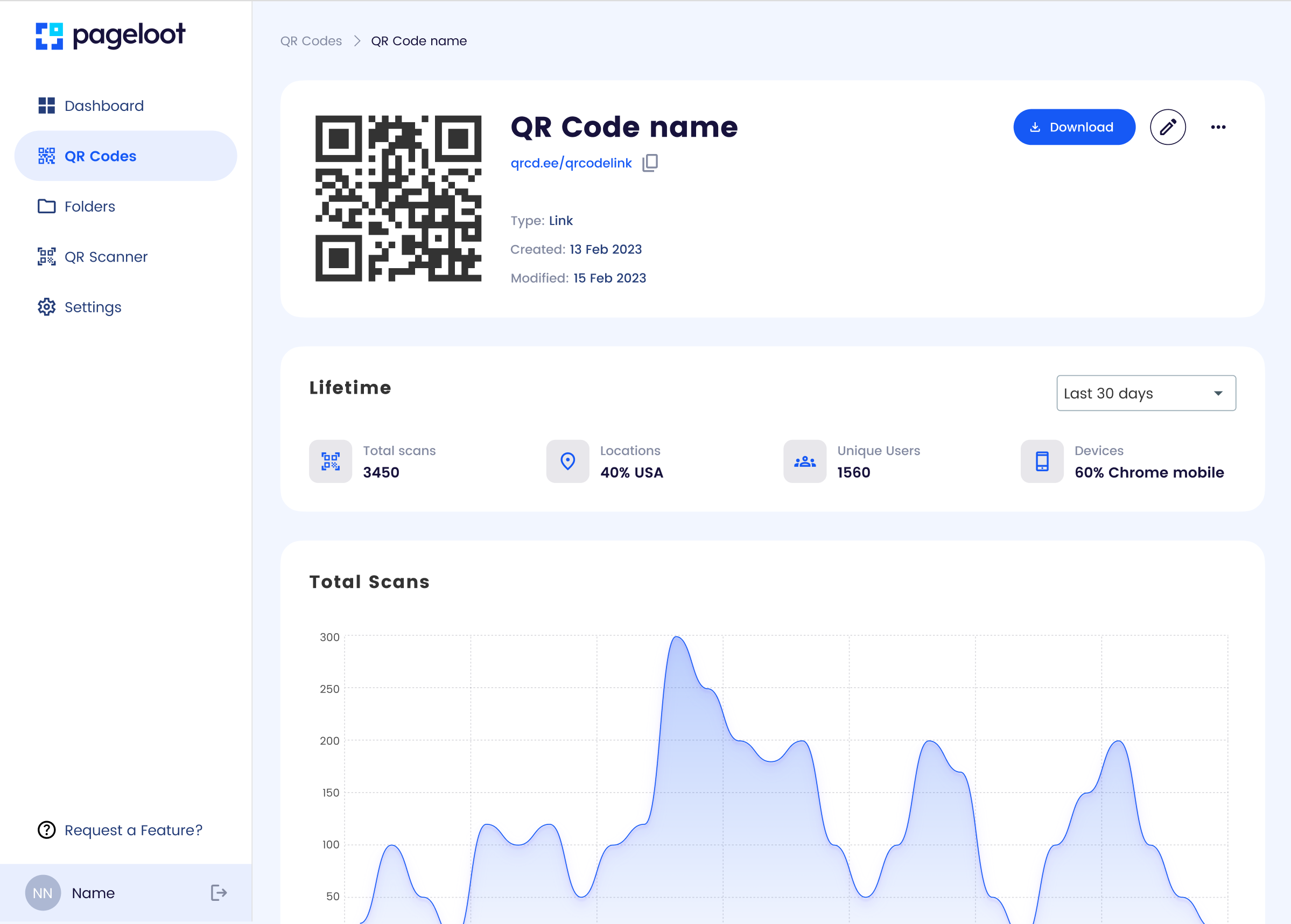Click the 1560 unique users value
Screen dimensions: 1291x924
854,473
